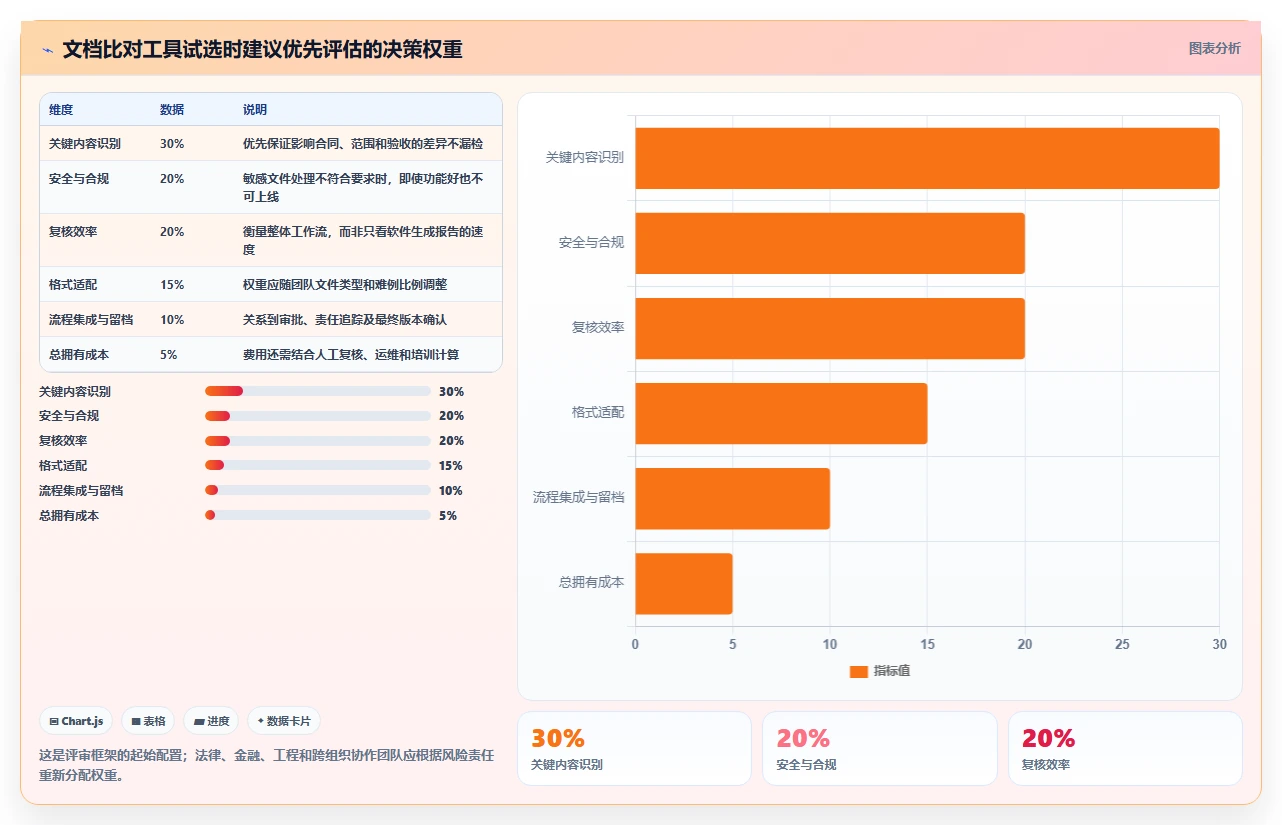Click description 关系到审批、责任追踪及最终版本确认
This screenshot has height=825, width=1282.
click(345, 320)
